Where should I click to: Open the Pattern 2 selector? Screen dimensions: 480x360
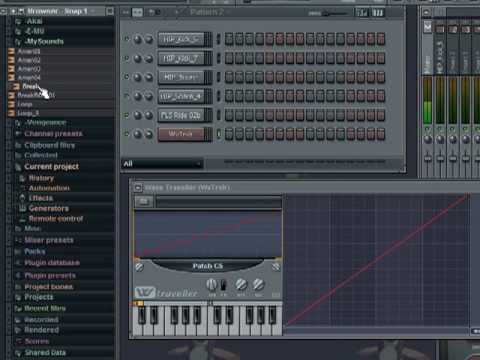[x=206, y=12]
